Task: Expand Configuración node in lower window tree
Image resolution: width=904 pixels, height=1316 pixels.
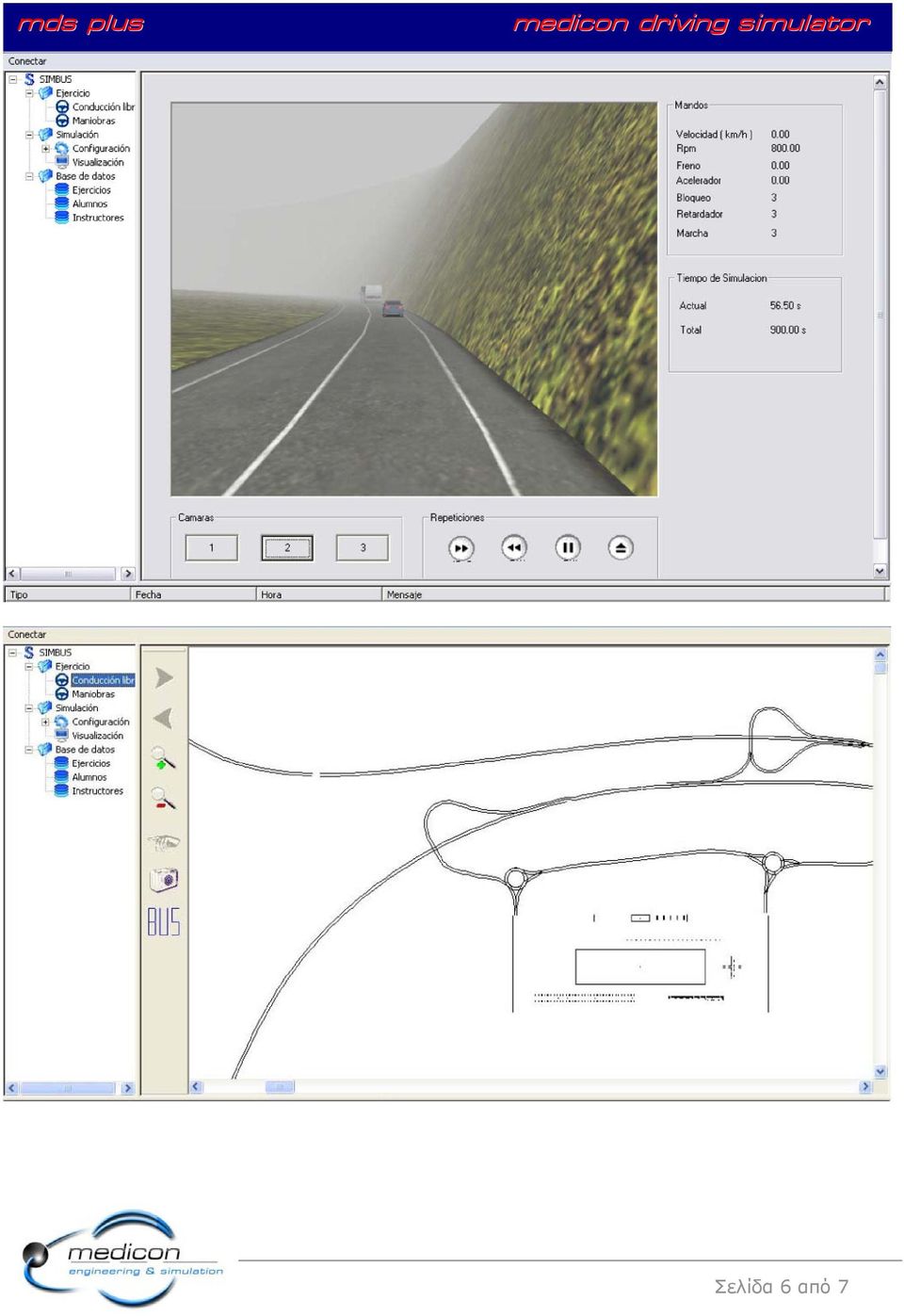Action: click(x=45, y=723)
